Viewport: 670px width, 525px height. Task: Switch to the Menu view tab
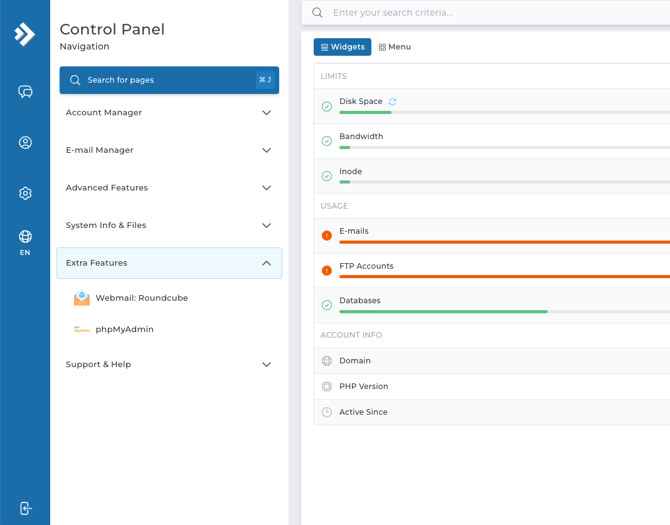[394, 47]
